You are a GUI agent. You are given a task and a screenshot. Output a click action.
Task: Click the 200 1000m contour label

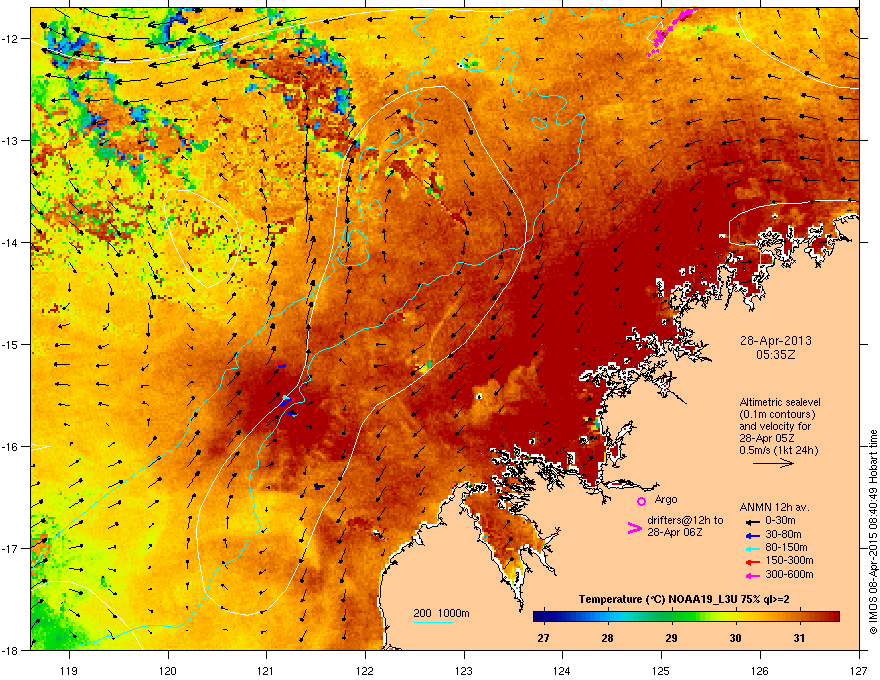tap(441, 613)
